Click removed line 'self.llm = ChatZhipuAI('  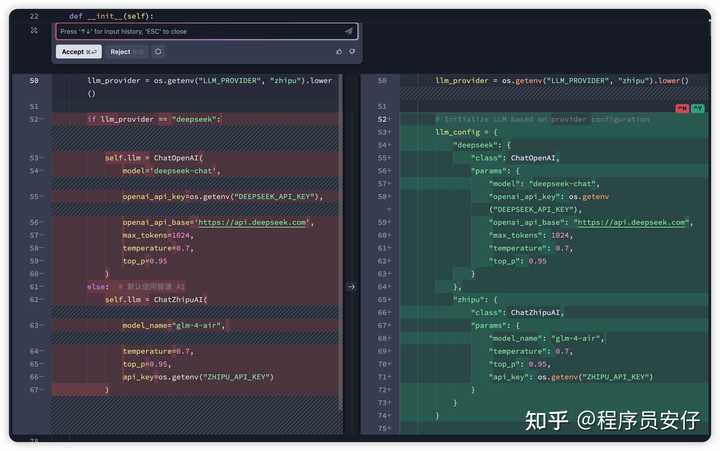coord(156,299)
